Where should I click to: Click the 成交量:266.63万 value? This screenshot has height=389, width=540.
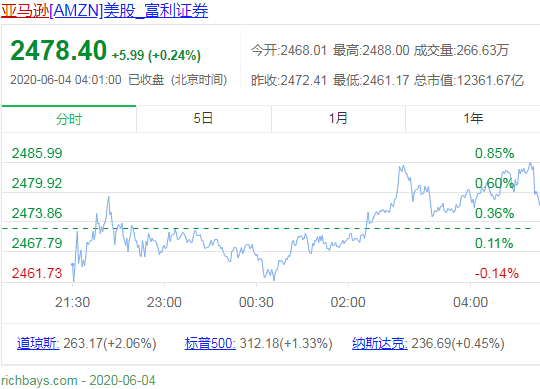click(x=461, y=51)
